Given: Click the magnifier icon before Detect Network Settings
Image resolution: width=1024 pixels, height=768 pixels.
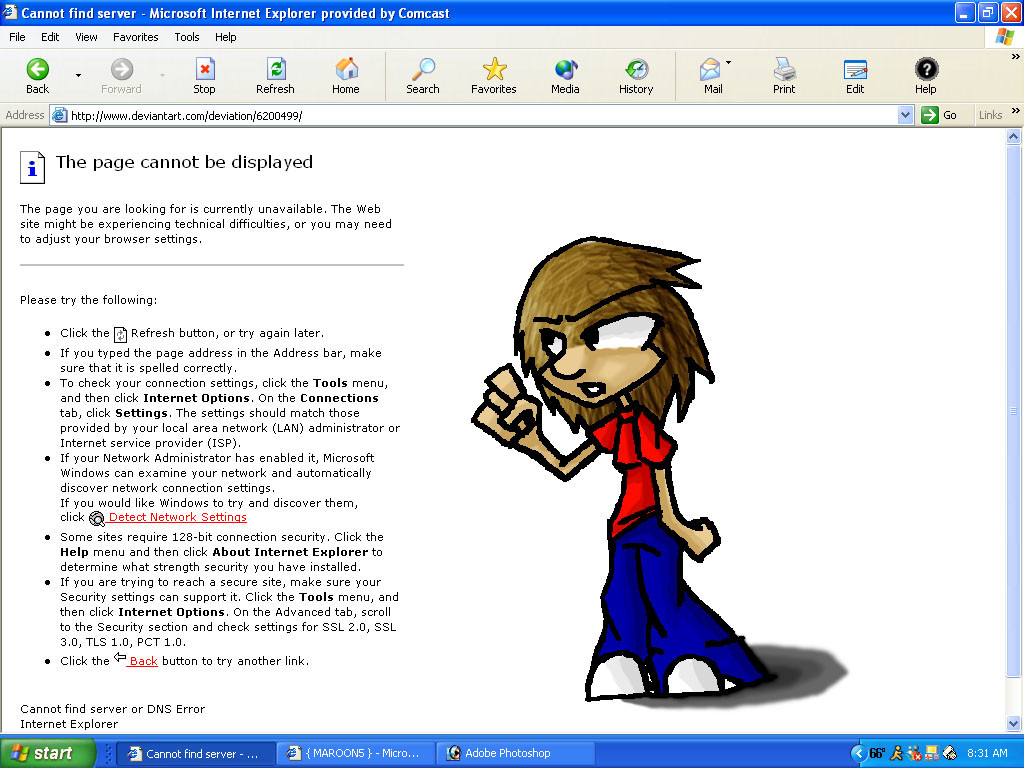Looking at the screenshot, I should [x=97, y=519].
